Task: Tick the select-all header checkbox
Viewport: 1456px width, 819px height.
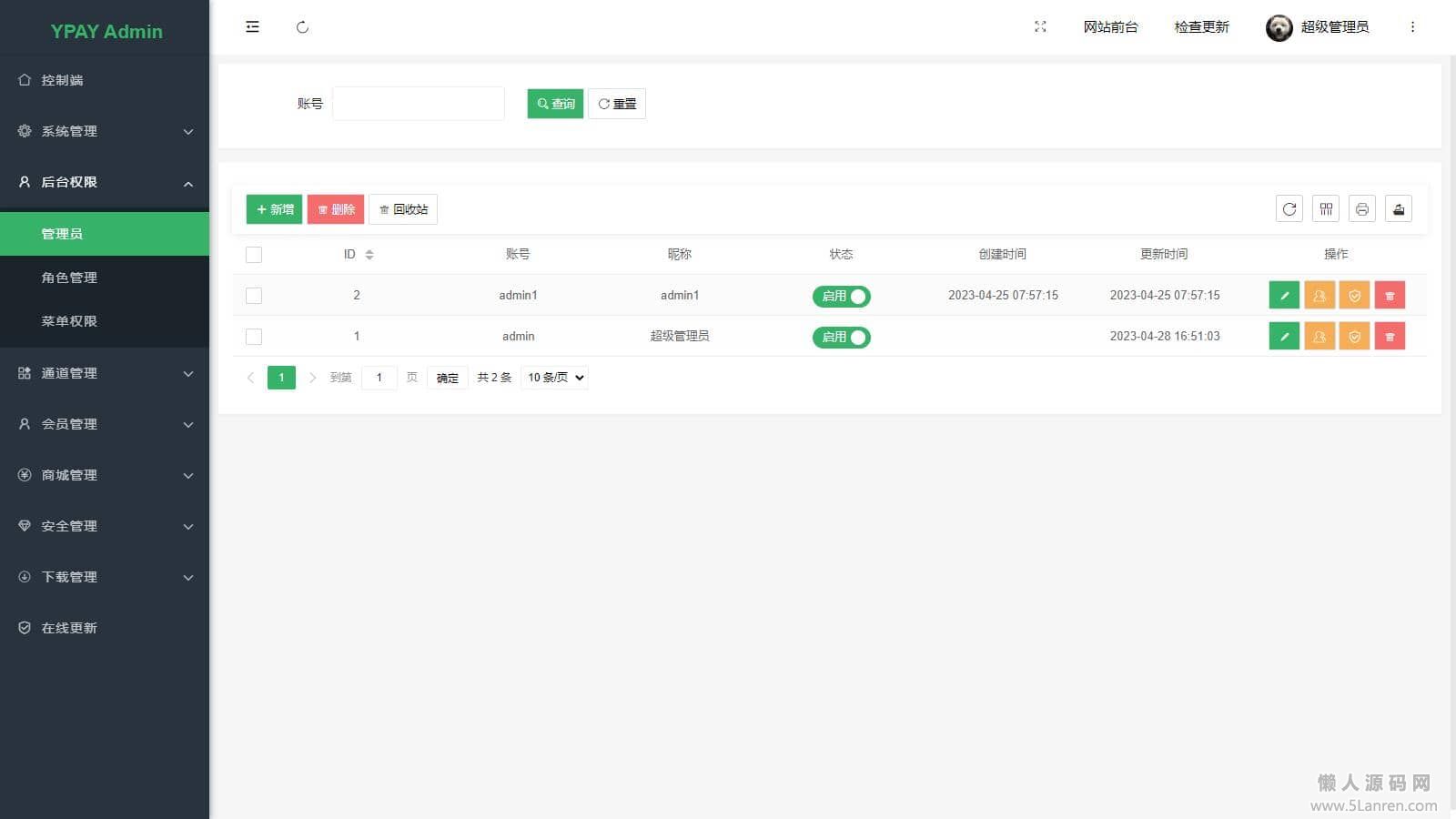Action: point(254,255)
